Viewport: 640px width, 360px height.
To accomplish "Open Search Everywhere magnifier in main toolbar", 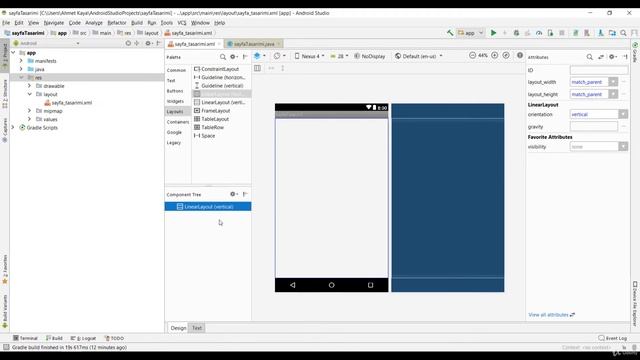I will coord(623,33).
